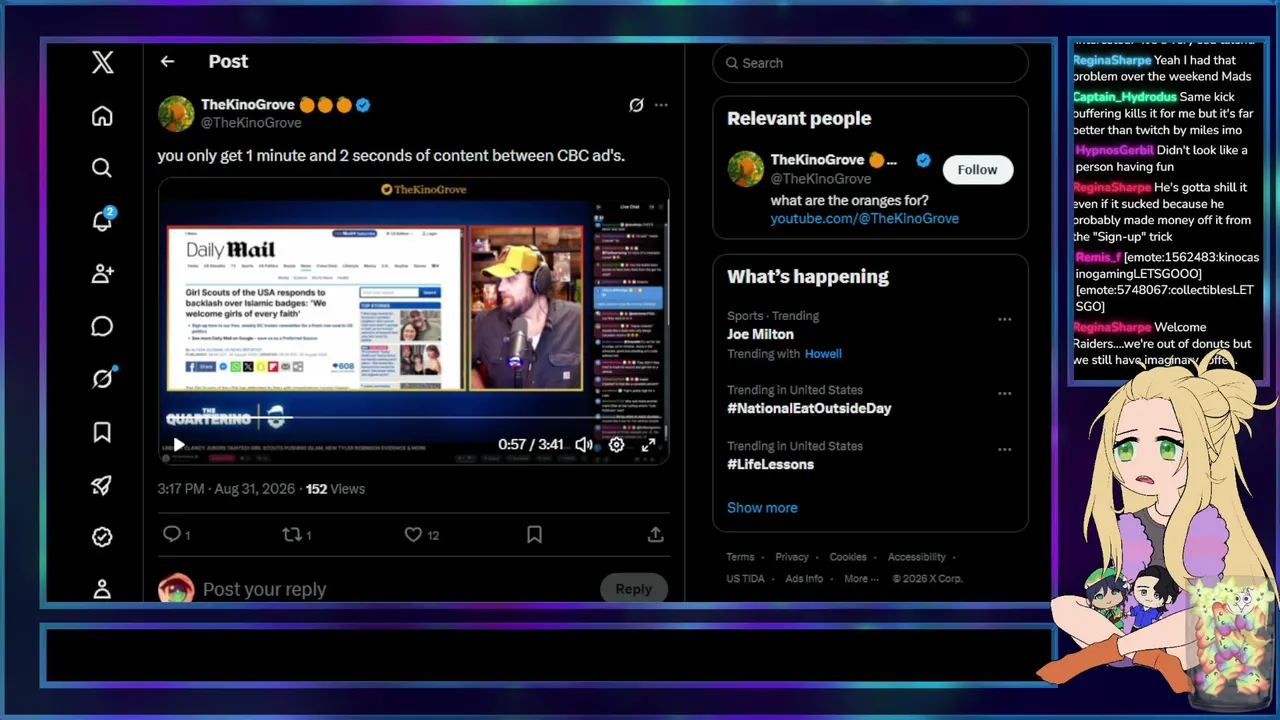Open the Chat bubble icon in sidebar

pos(102,326)
